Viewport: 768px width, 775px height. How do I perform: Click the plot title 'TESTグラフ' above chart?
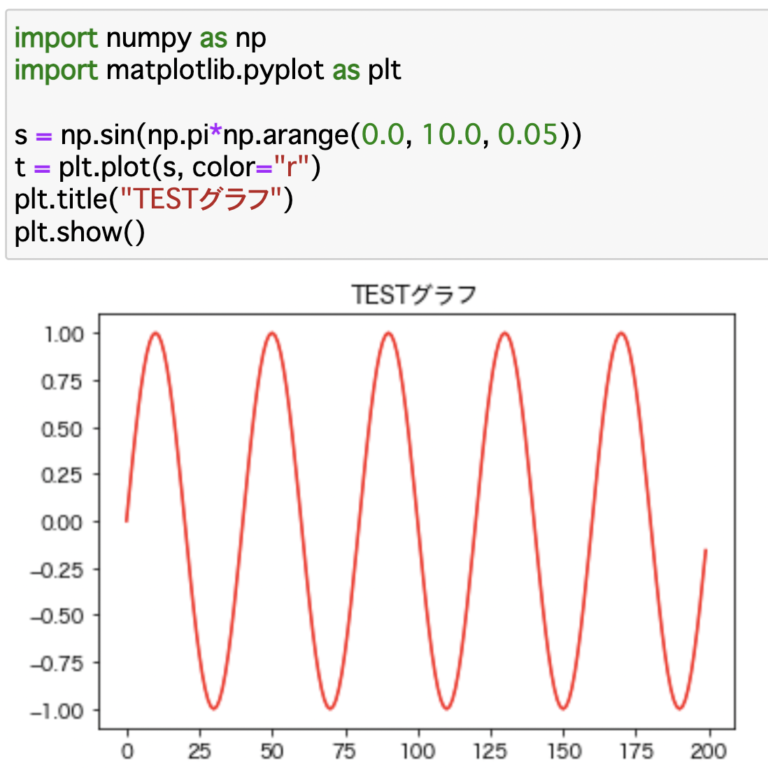pyautogui.click(x=414, y=295)
